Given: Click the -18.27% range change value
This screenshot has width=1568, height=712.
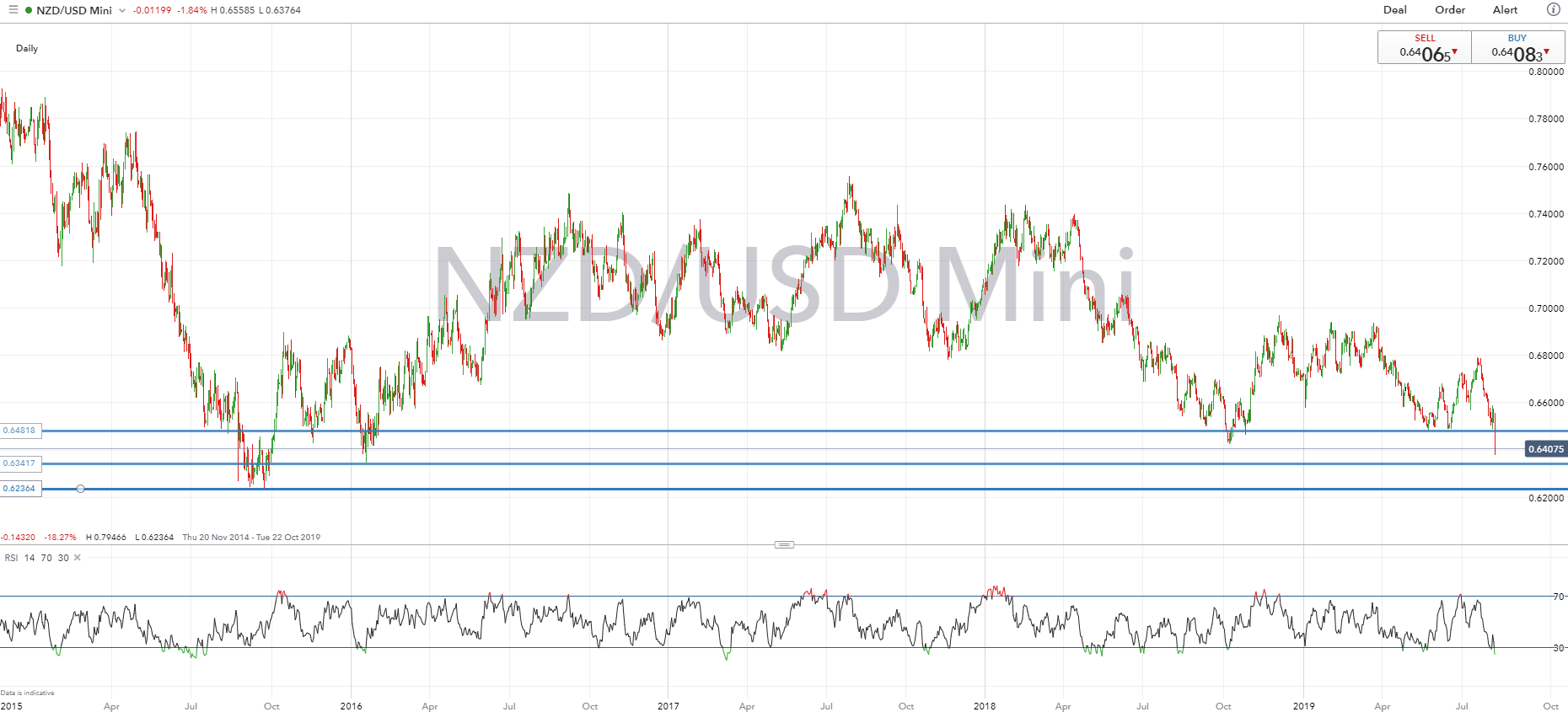Looking at the screenshot, I should (x=60, y=537).
